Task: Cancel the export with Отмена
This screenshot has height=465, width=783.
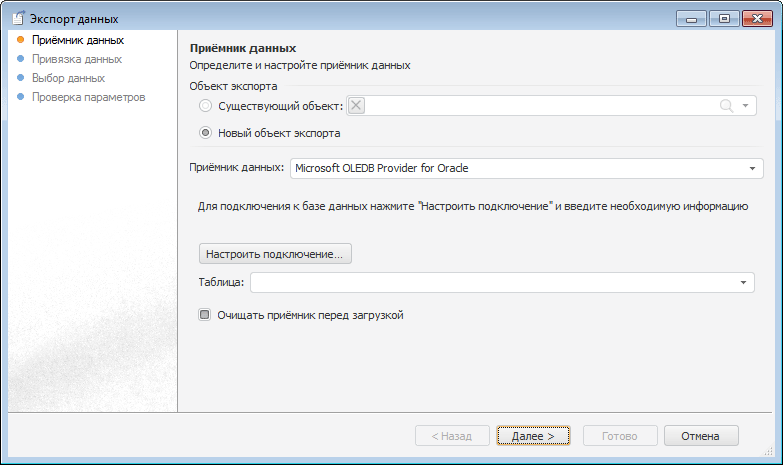Action: [x=700, y=436]
